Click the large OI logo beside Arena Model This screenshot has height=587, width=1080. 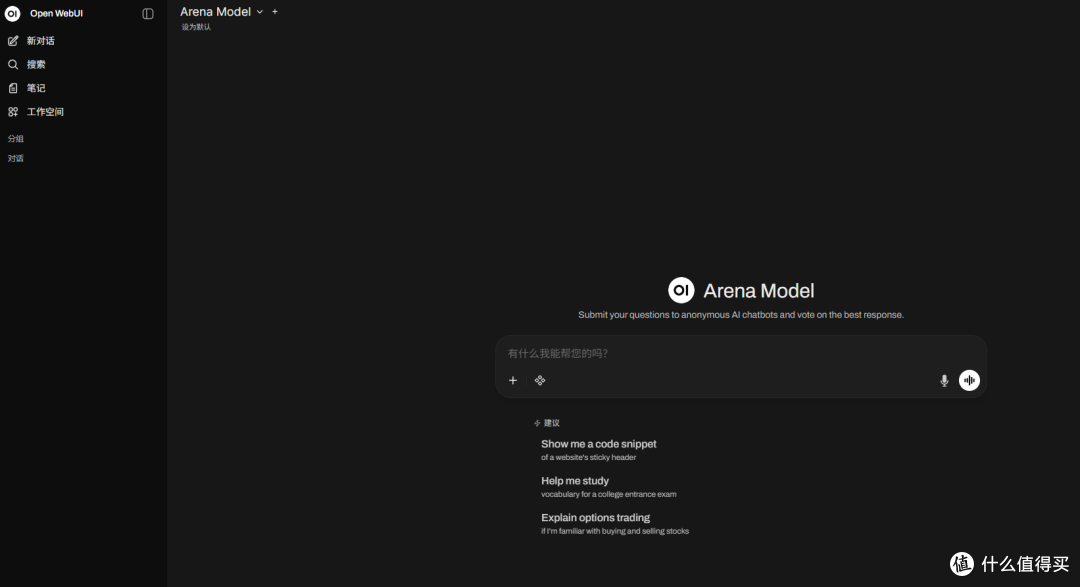(x=681, y=290)
